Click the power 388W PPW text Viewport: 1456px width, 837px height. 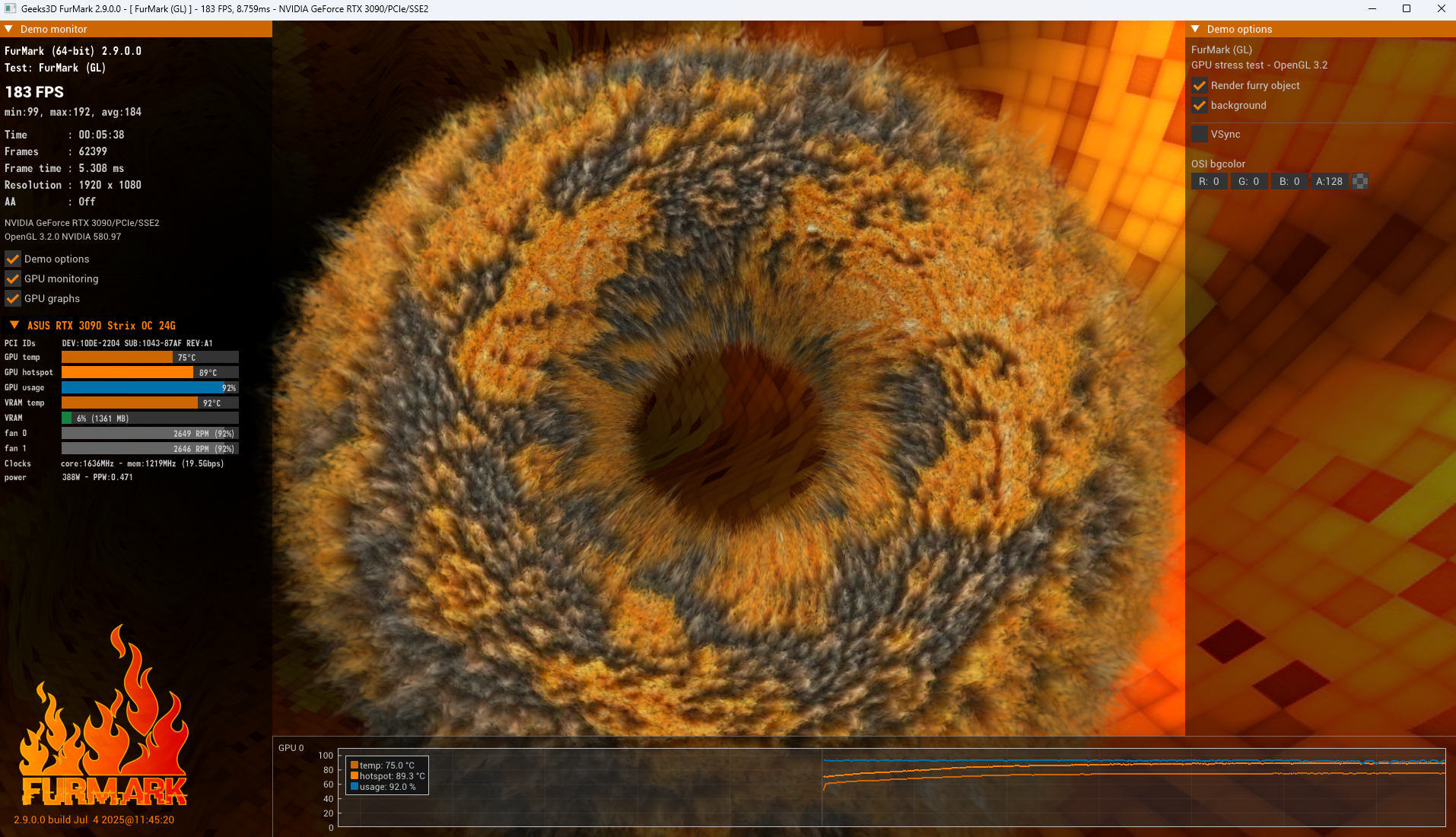(x=97, y=477)
